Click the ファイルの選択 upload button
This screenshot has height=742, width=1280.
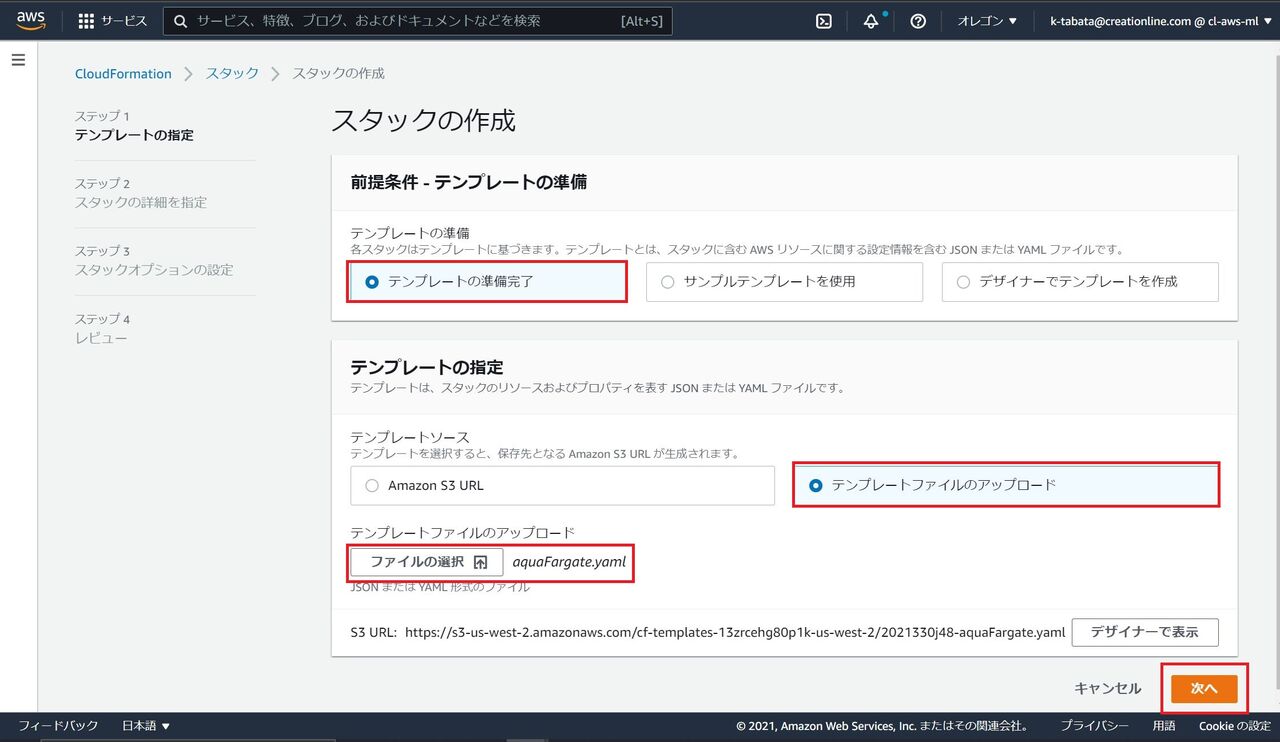[427, 562]
